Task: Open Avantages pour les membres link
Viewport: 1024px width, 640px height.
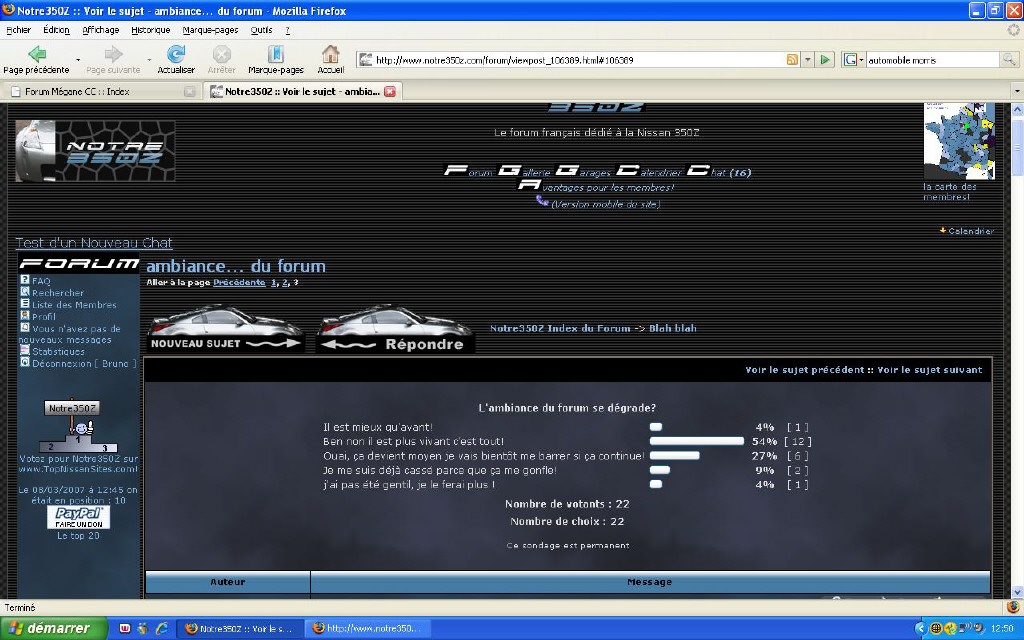Action: click(x=596, y=187)
